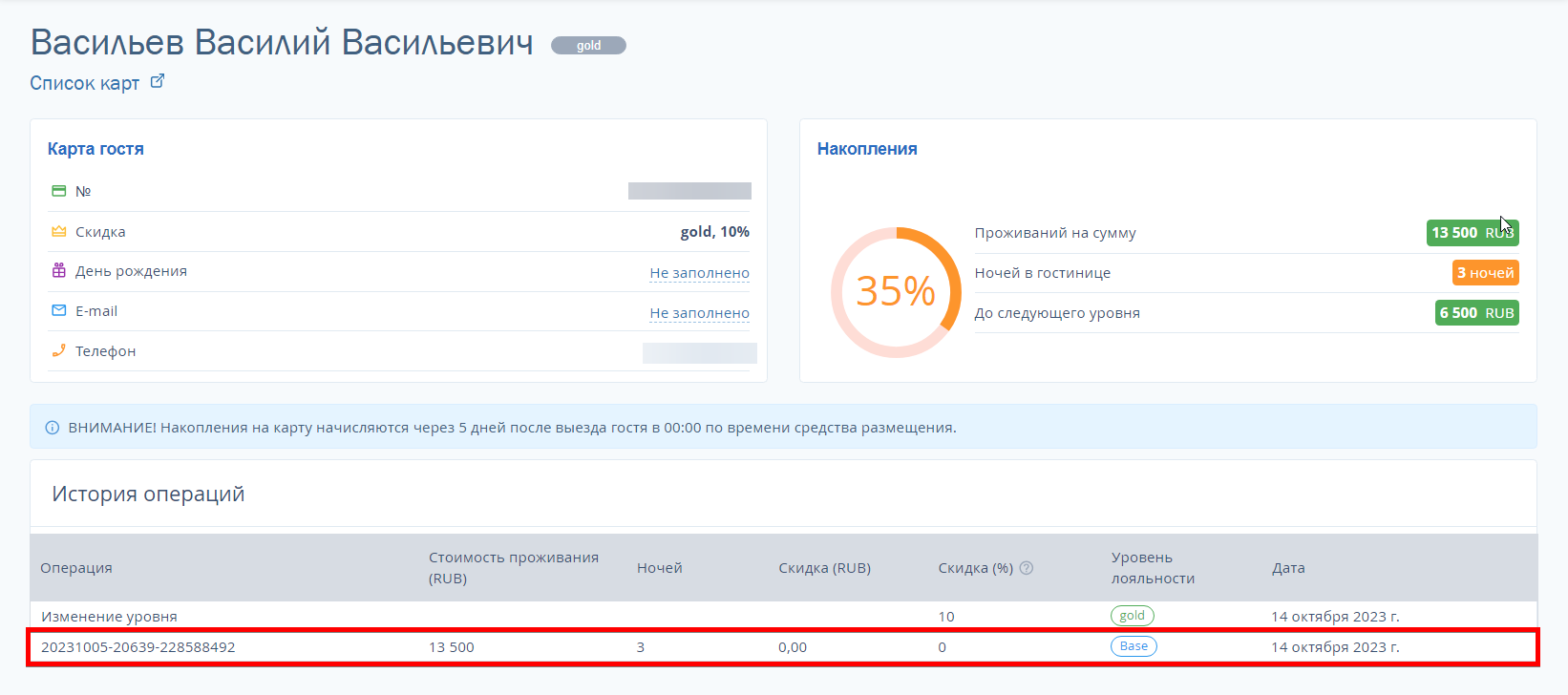Click the Карта гостя section title
1568x695 pixels.
click(95, 149)
